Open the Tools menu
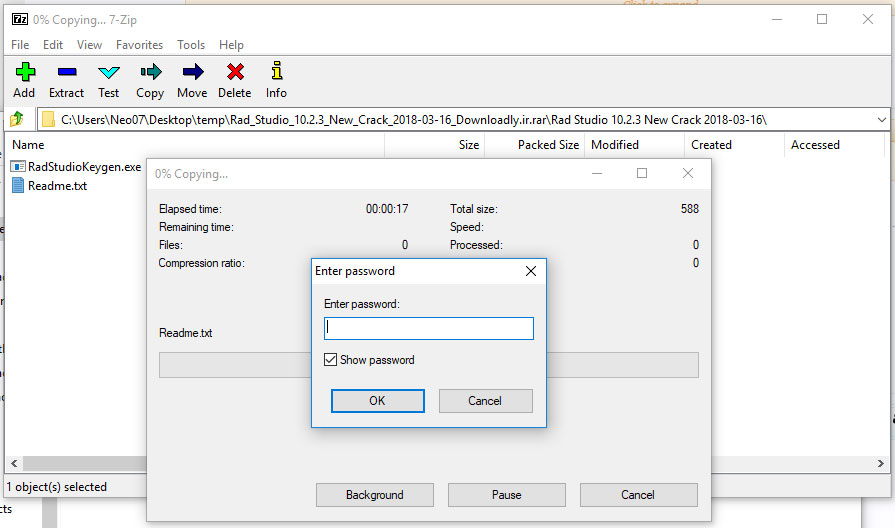Screen dimensions: 895x528 click(x=191, y=45)
